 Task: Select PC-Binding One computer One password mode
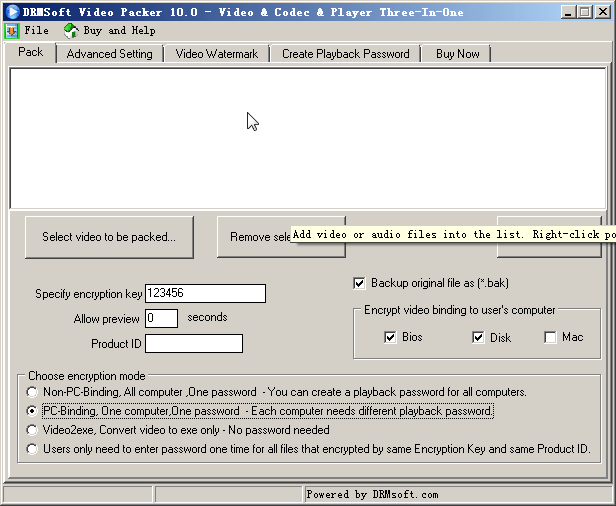point(32,411)
